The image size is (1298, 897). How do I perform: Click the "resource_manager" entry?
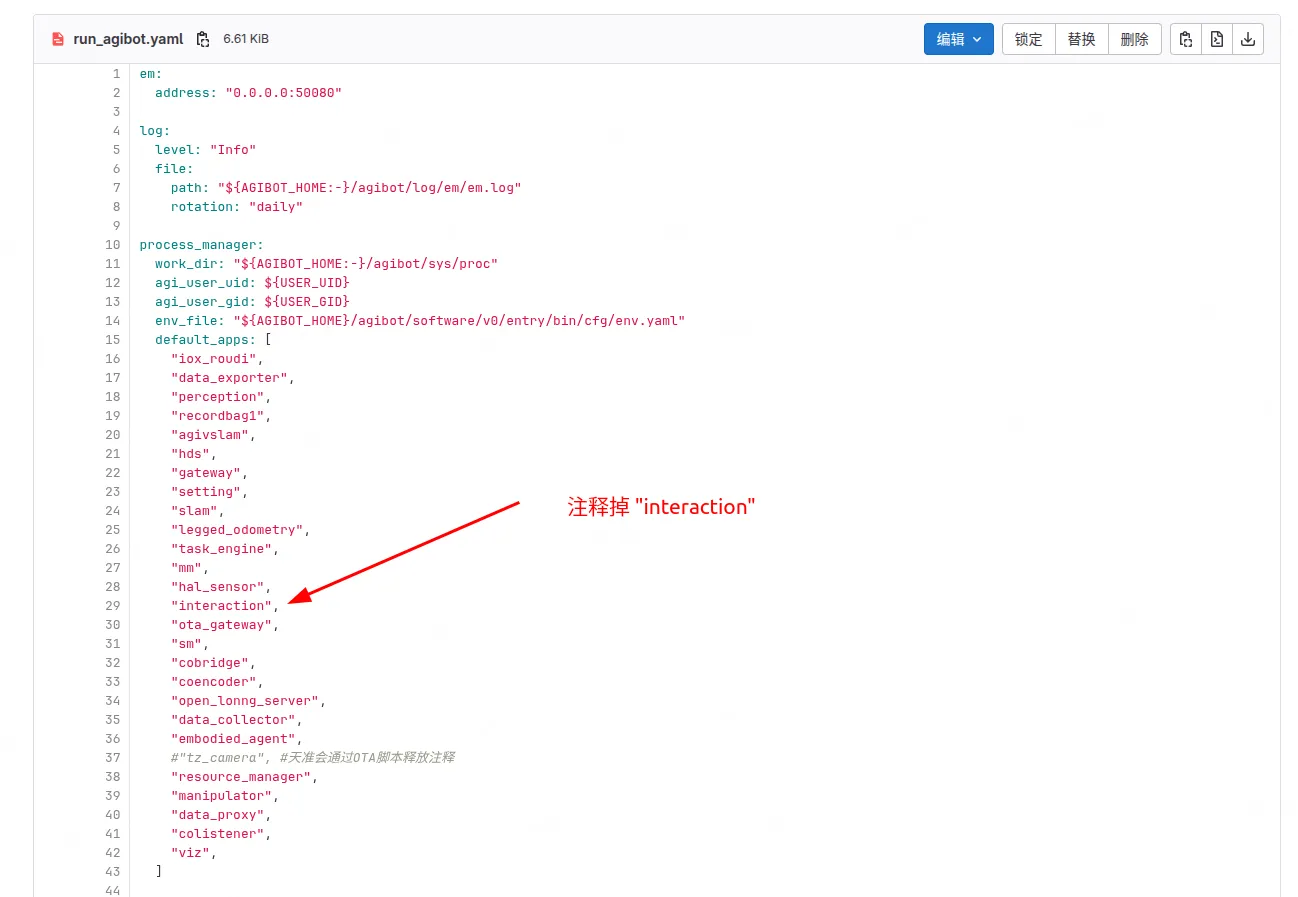click(x=240, y=776)
